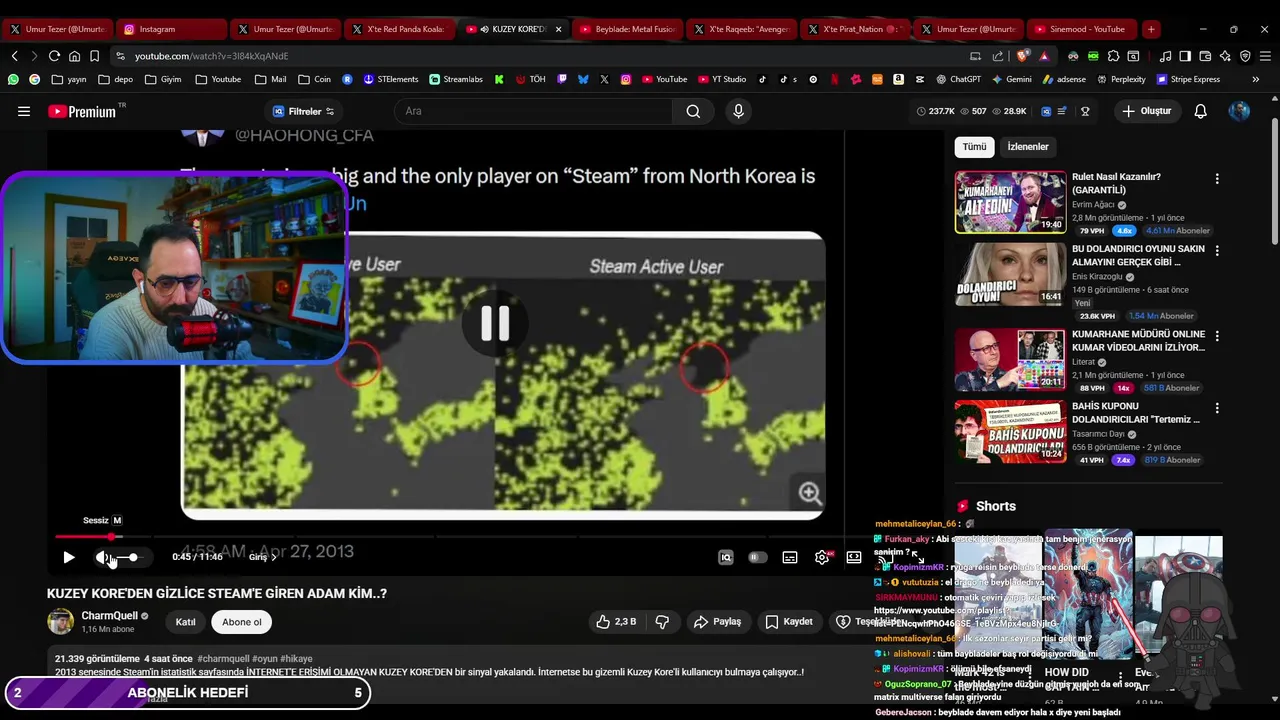Open options for 'BU DOLANDIRICI OYUNU' video
The image size is (1280, 720).
click(1217, 251)
